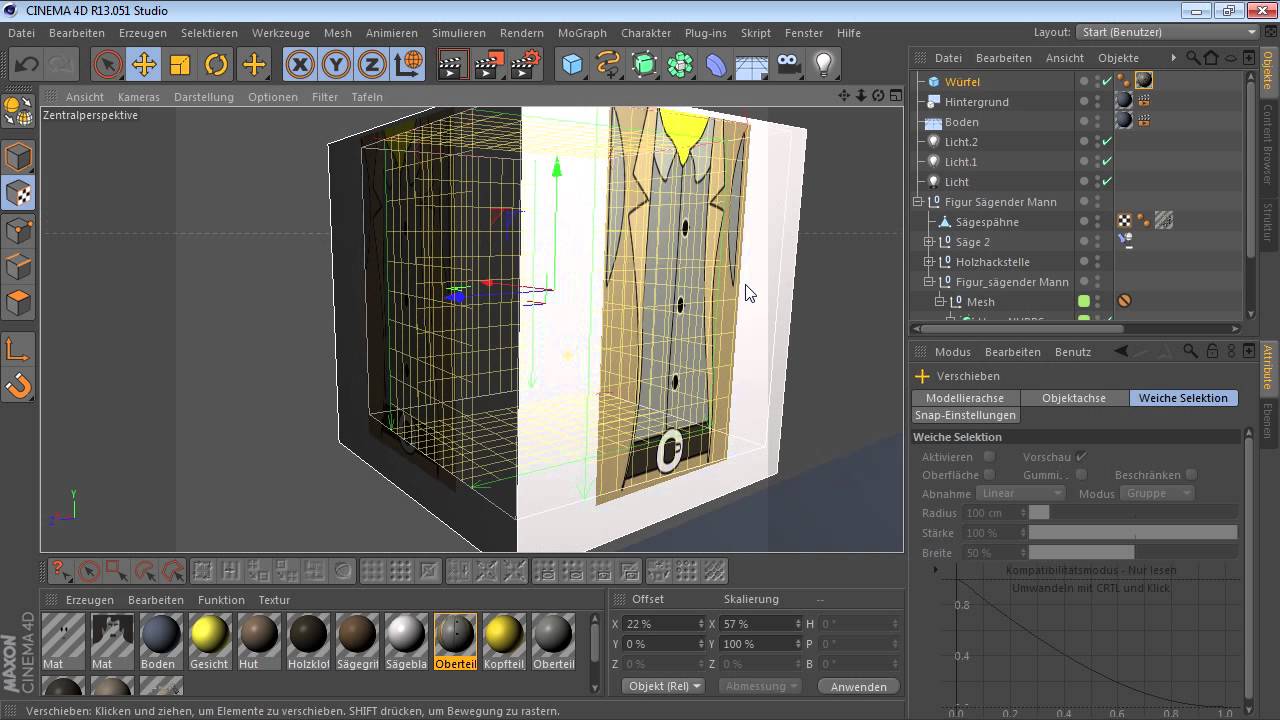The width and height of the screenshot is (1280, 720).
Task: Toggle X axis lock
Action: tap(300, 65)
